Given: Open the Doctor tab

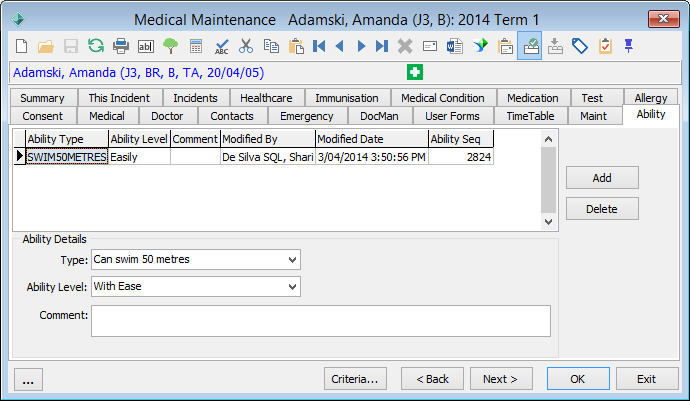Looking at the screenshot, I should (x=167, y=116).
